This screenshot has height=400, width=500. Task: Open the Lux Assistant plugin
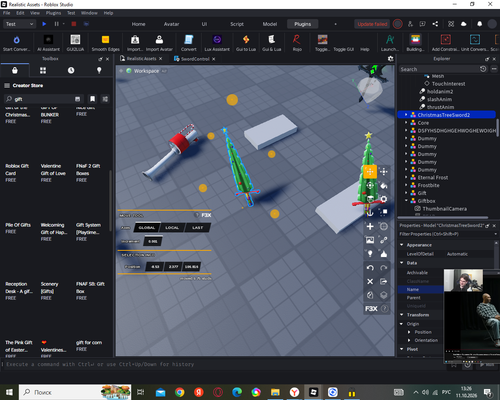217,43
